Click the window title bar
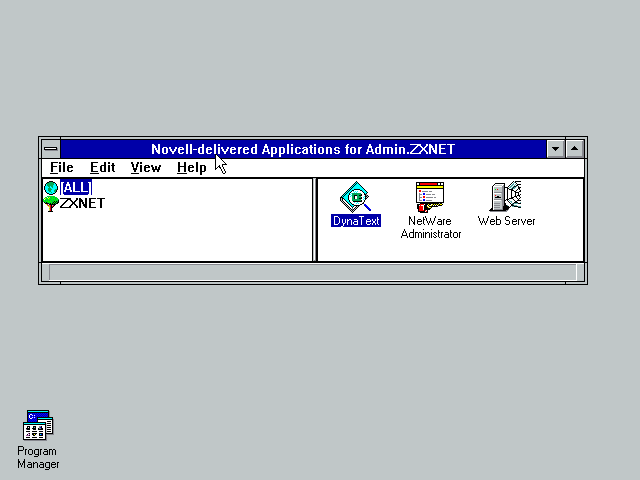This screenshot has width=640, height=480. pyautogui.click(x=303, y=149)
